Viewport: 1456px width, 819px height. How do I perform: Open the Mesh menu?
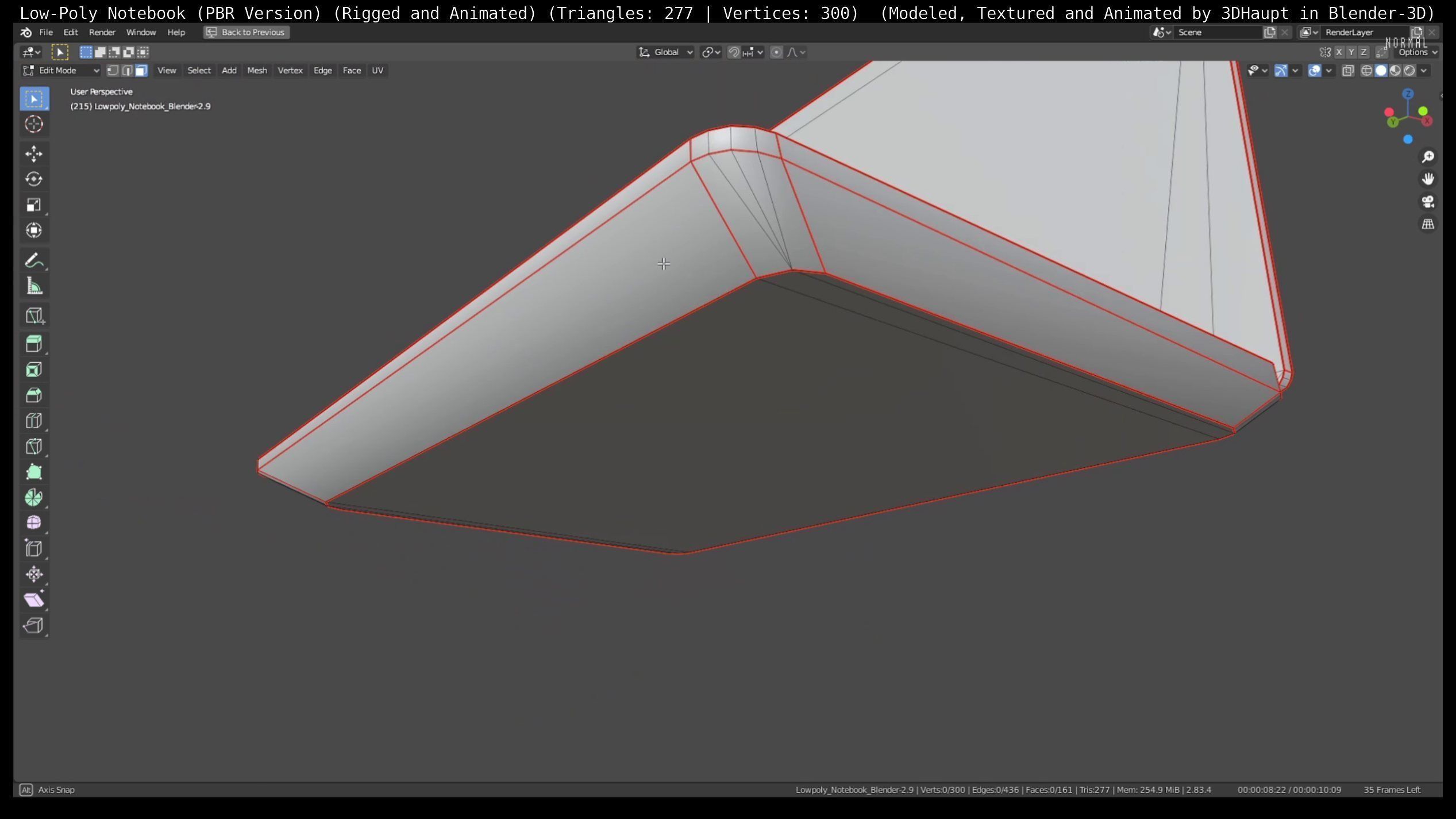[257, 71]
